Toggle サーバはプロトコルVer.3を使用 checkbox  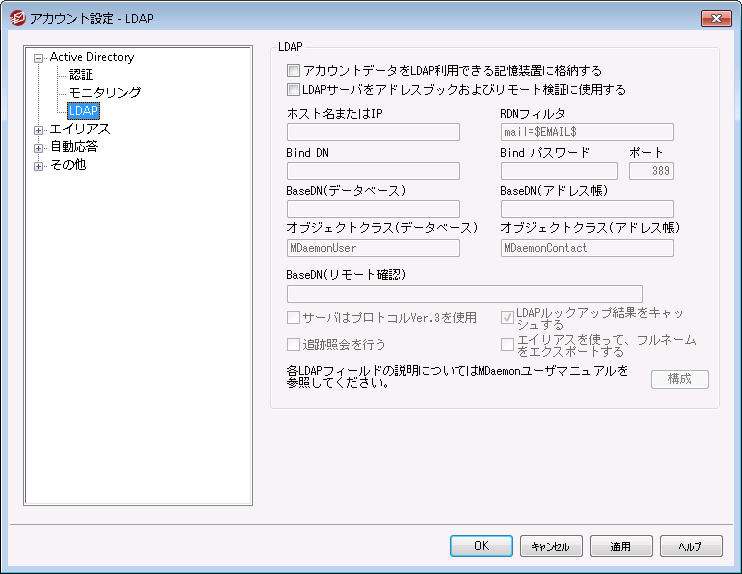pyautogui.click(x=293, y=317)
